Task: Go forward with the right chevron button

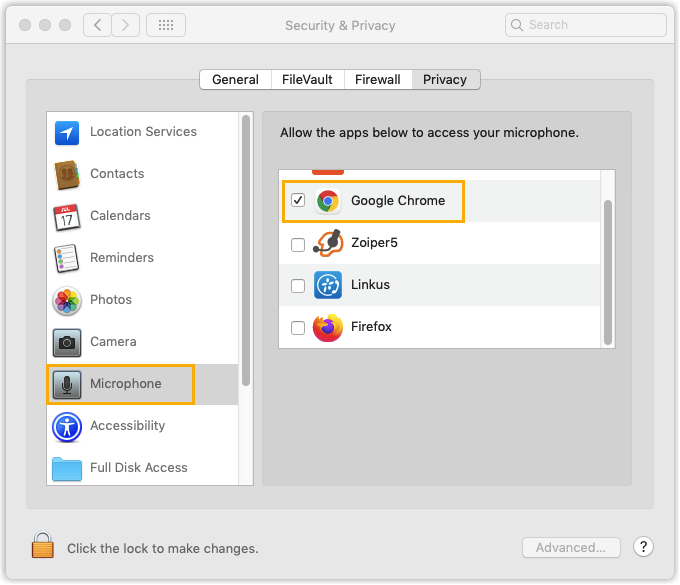Action: point(125,25)
